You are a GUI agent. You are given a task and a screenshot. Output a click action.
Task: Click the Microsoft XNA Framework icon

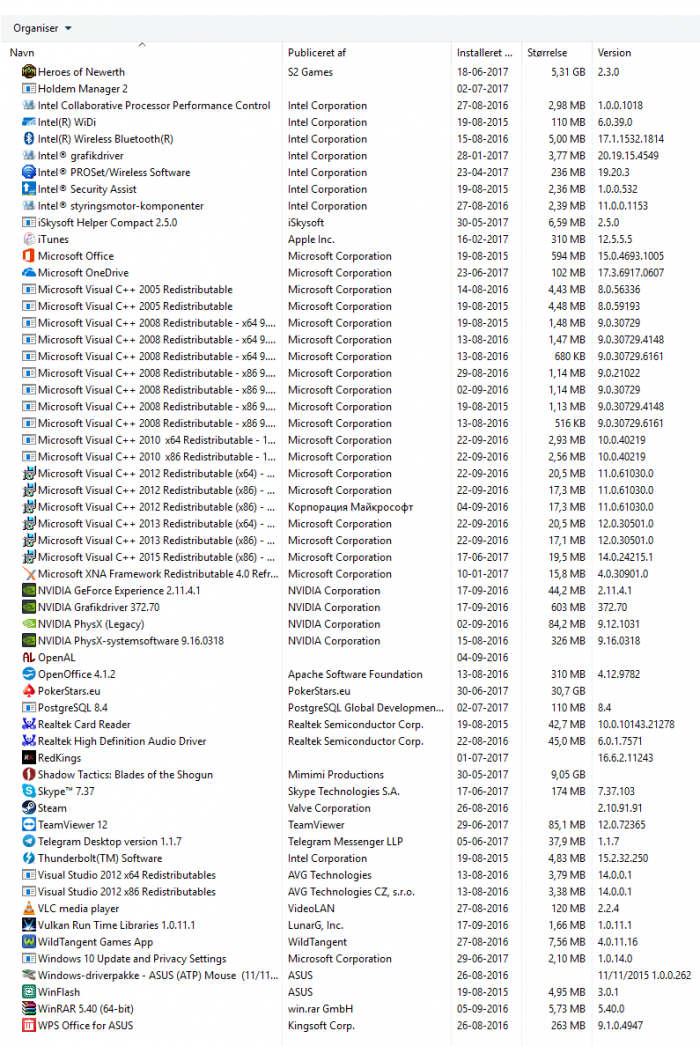coord(29,574)
